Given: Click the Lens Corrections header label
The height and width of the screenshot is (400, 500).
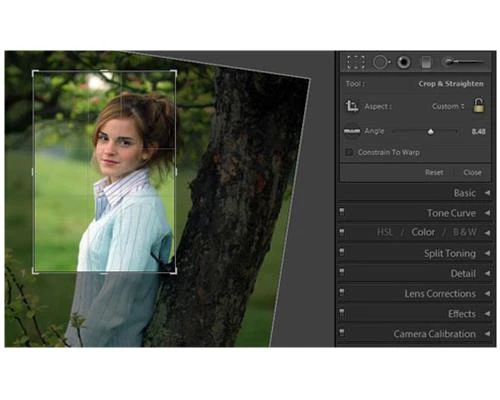Looking at the screenshot, I should pyautogui.click(x=440, y=294).
